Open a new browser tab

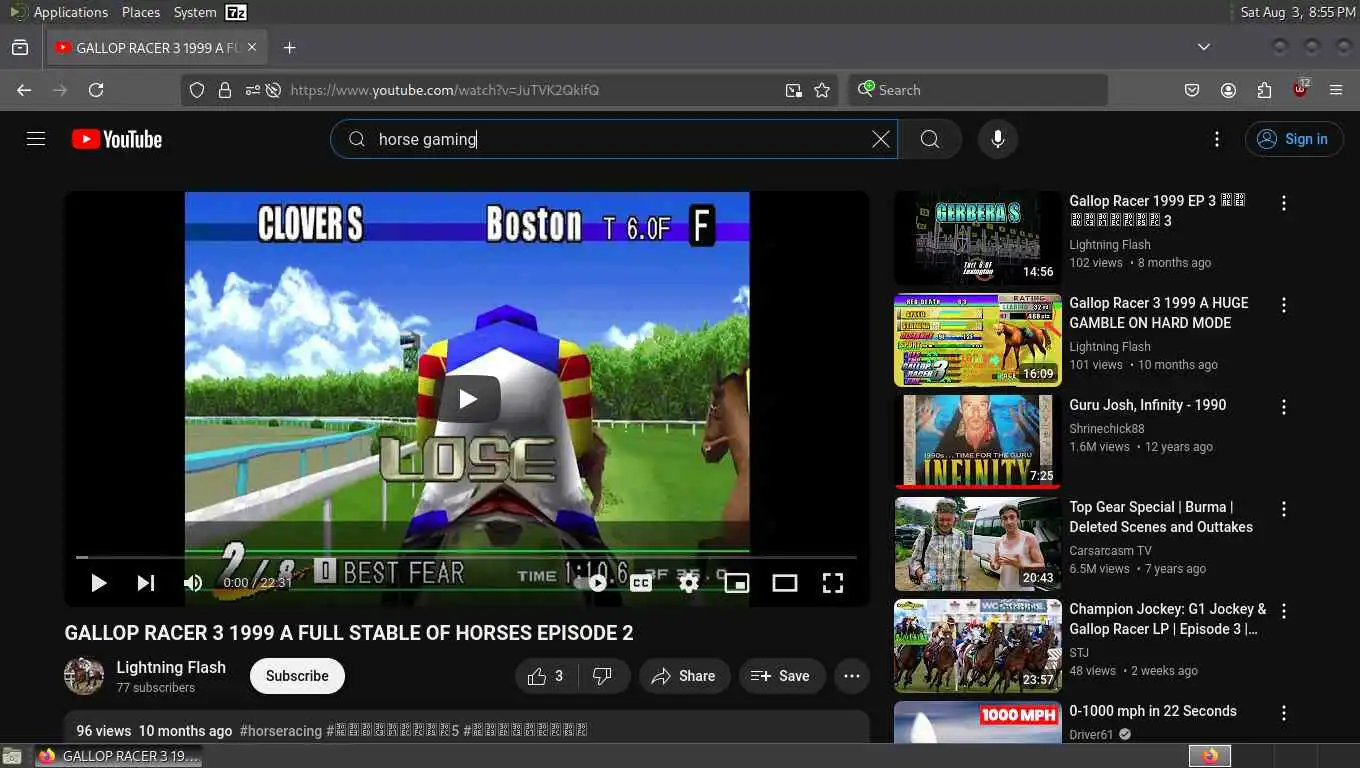point(289,48)
